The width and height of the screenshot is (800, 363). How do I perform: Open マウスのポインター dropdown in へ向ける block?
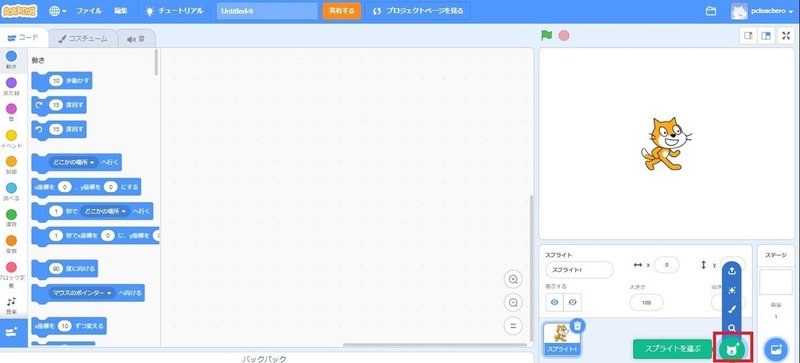82,293
